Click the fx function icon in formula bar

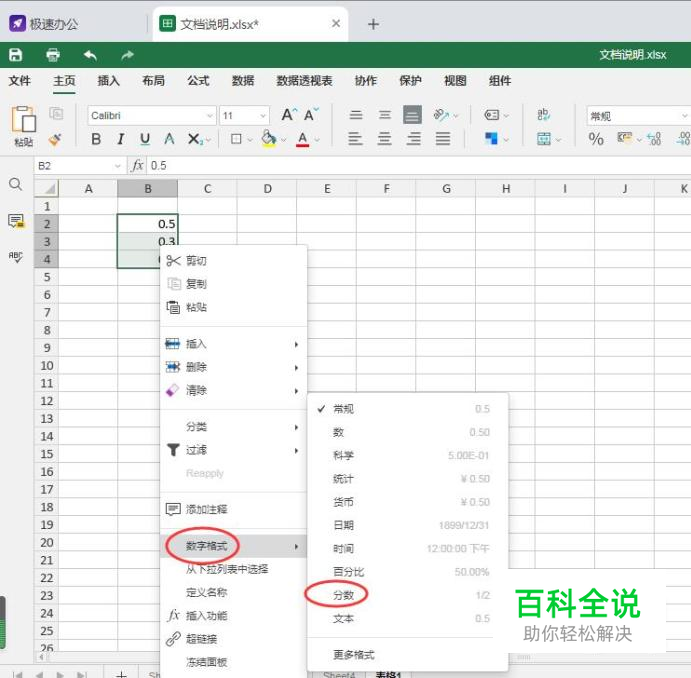(x=137, y=166)
